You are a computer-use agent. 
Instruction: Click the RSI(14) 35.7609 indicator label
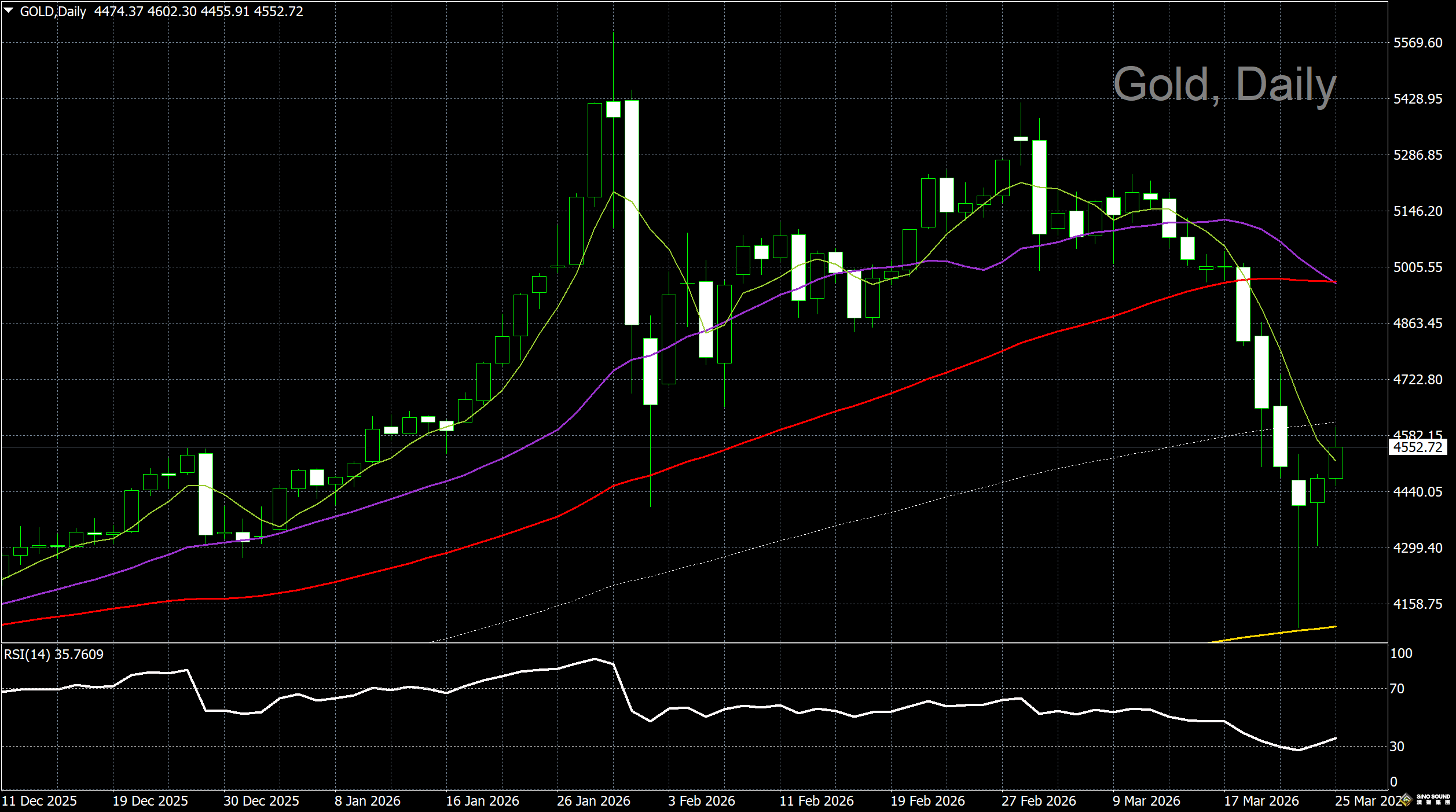pos(54,655)
